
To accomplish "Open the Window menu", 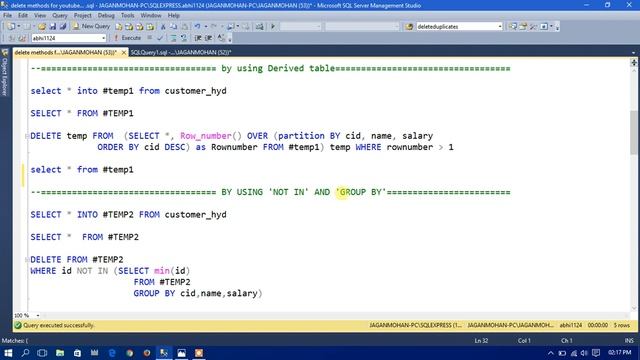I will tap(151, 16).
